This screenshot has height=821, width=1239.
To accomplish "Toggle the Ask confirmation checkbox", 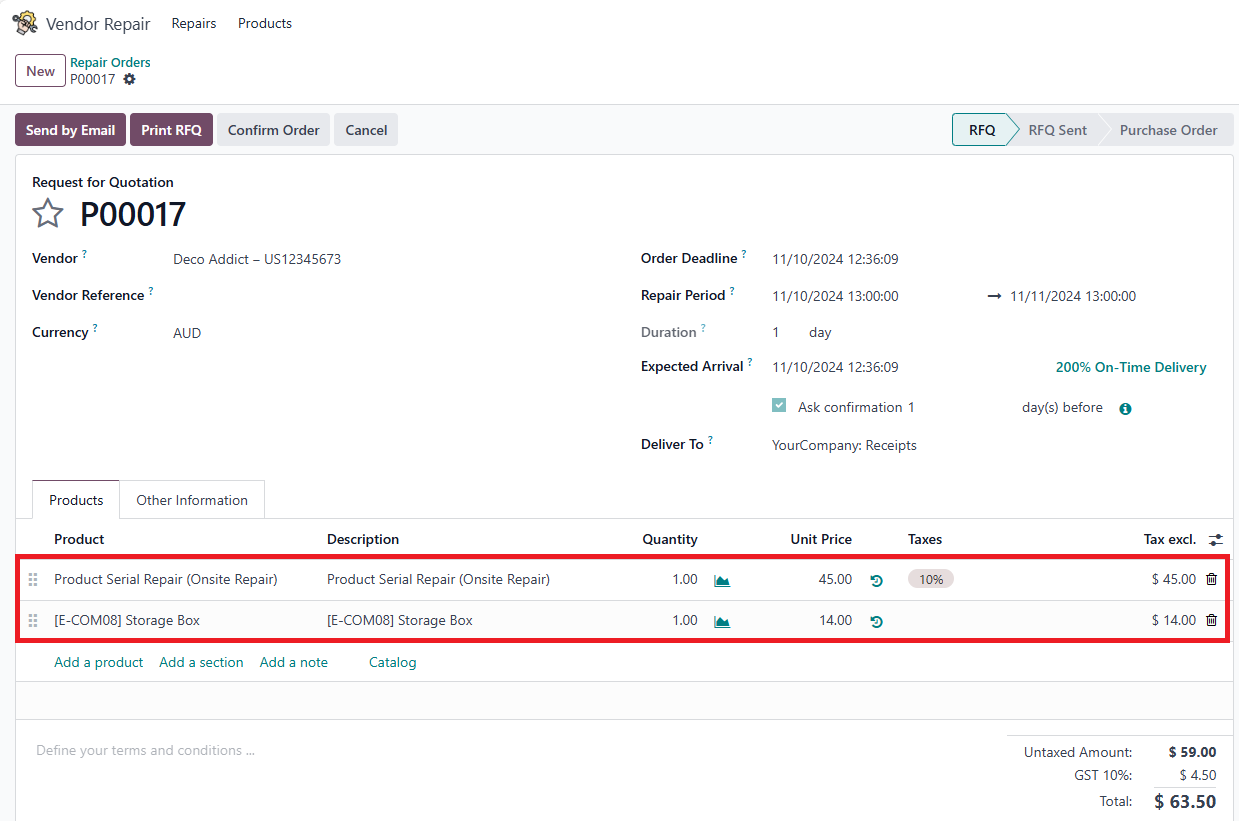I will (779, 406).
